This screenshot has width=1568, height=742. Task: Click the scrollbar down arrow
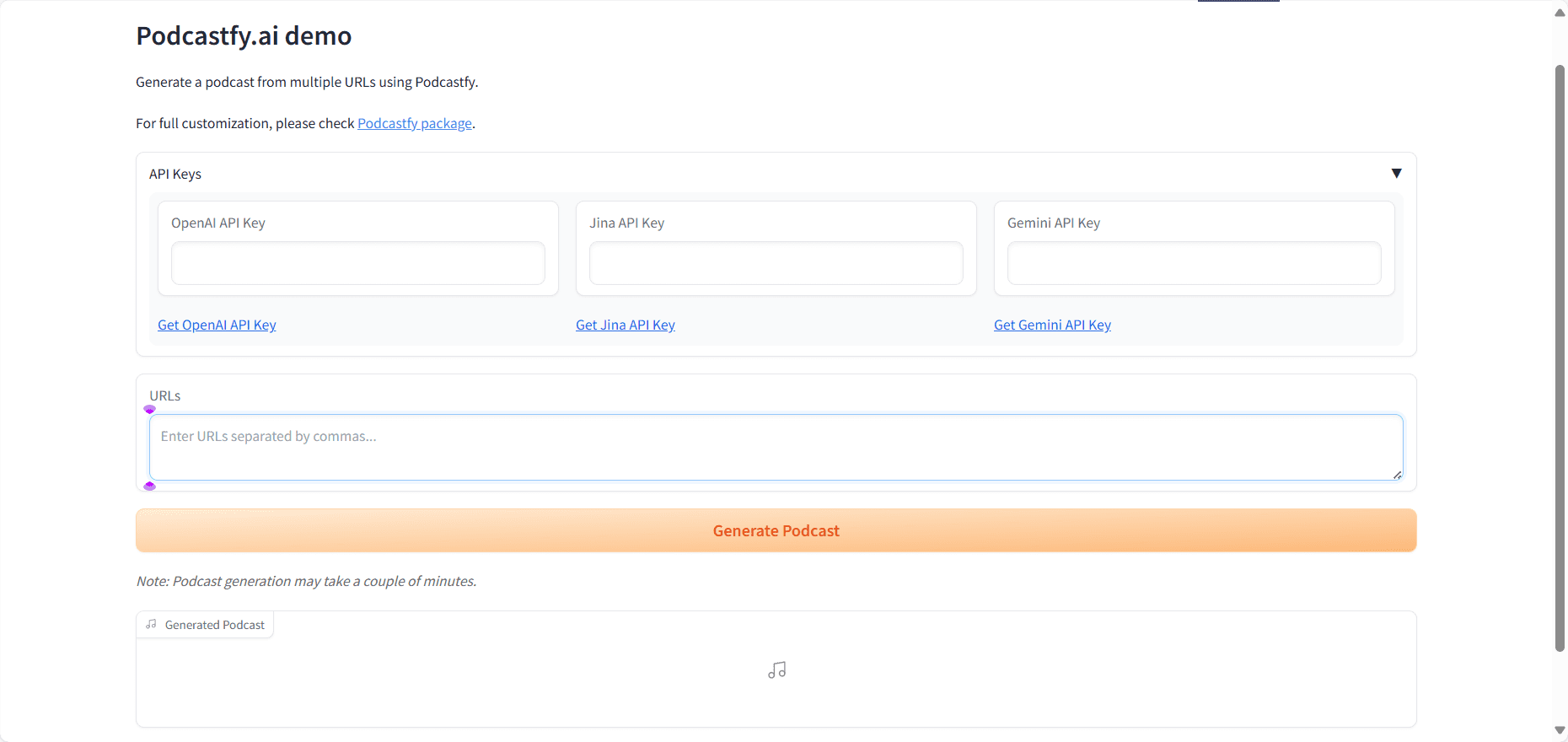[x=1560, y=730]
